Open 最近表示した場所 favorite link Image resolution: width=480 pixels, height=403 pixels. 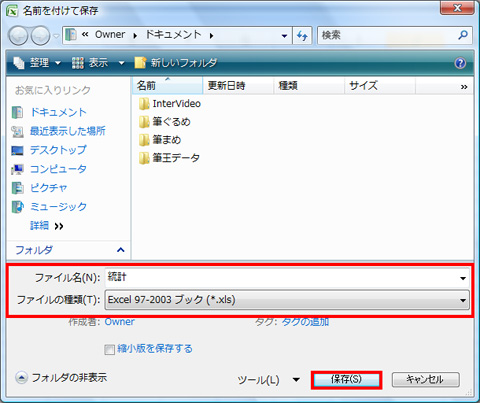[x=68, y=131]
